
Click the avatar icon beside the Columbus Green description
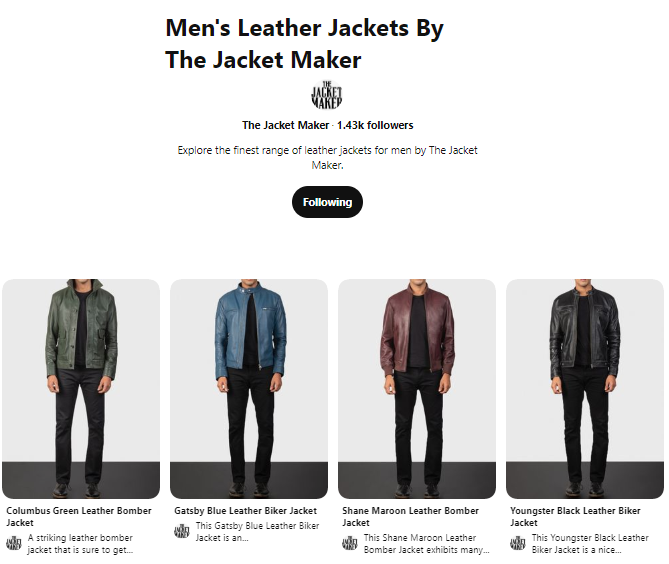coord(14,544)
